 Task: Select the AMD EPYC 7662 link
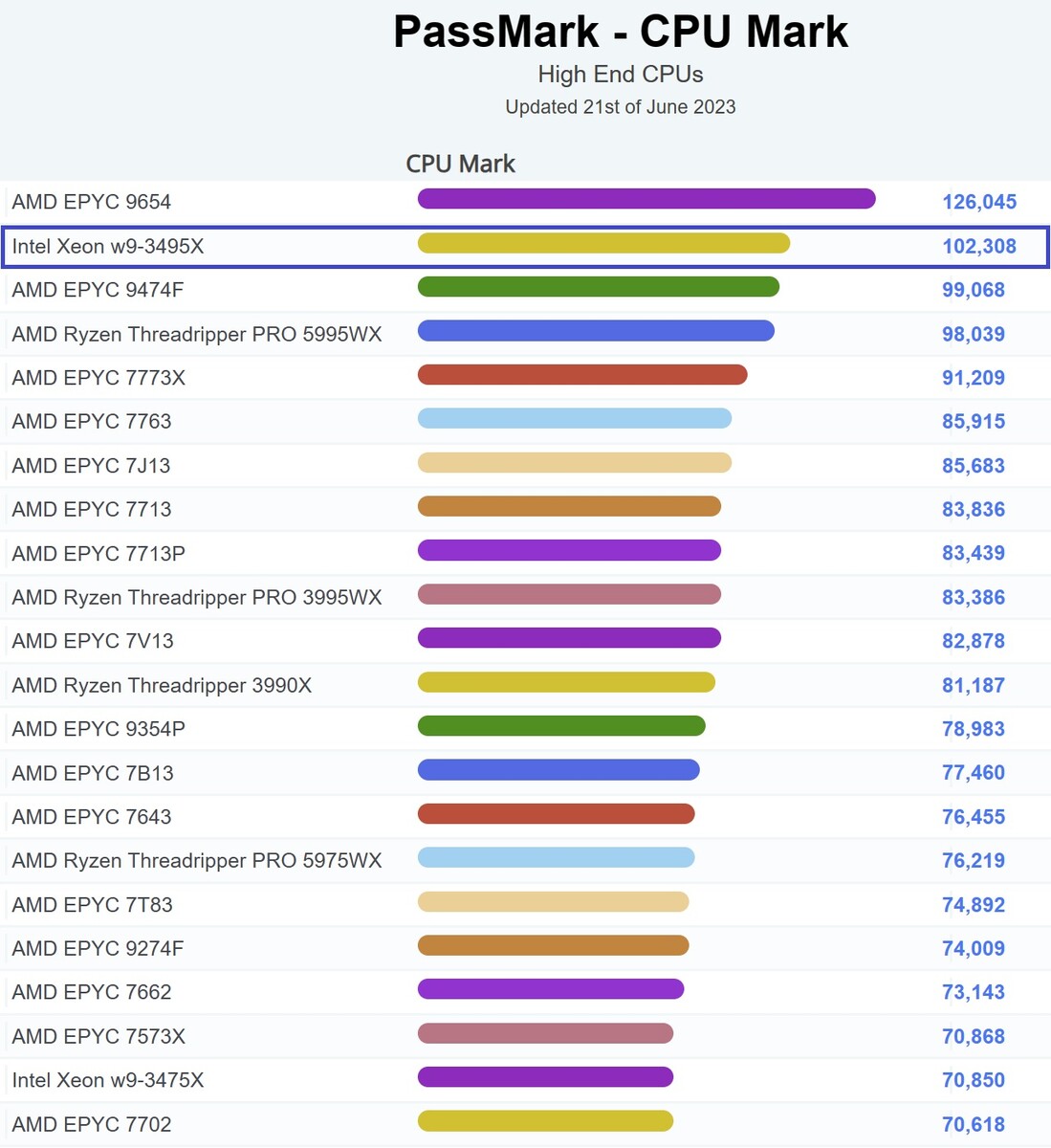[92, 992]
